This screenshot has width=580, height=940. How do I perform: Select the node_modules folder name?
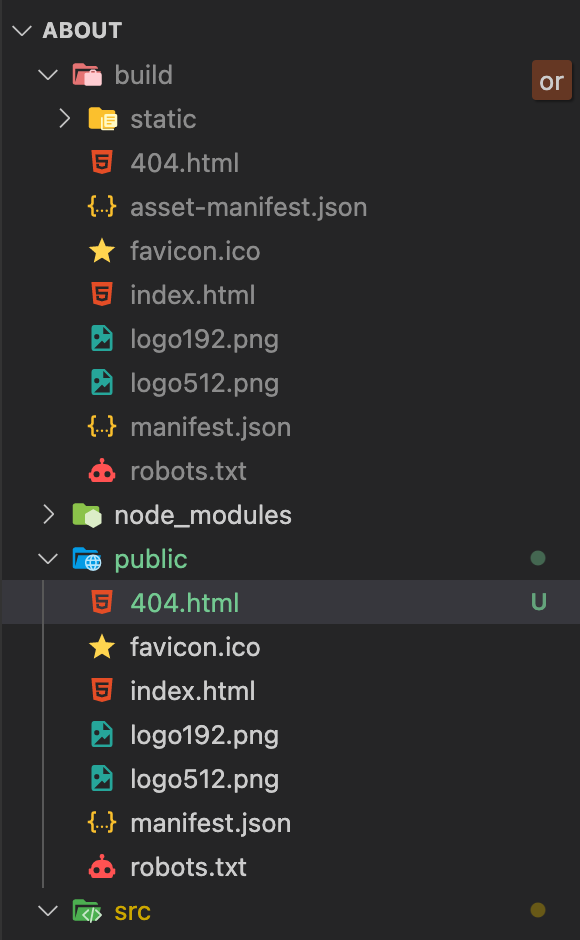(x=203, y=515)
